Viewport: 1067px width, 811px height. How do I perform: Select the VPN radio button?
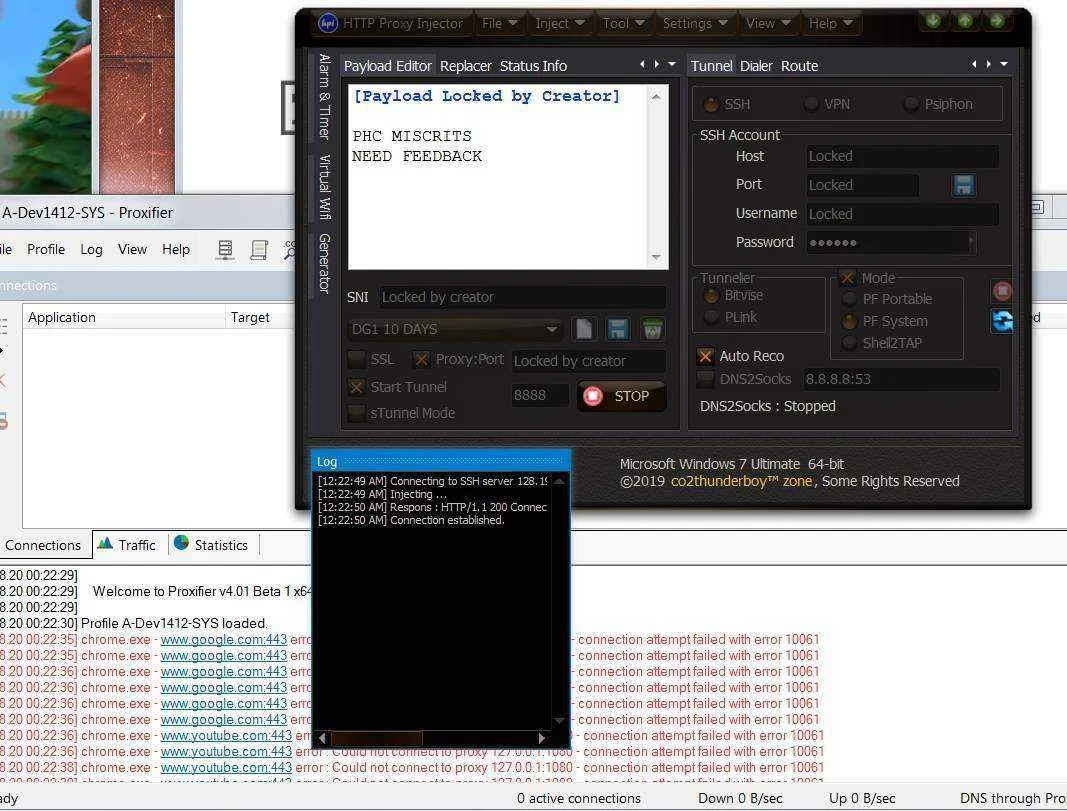point(810,104)
